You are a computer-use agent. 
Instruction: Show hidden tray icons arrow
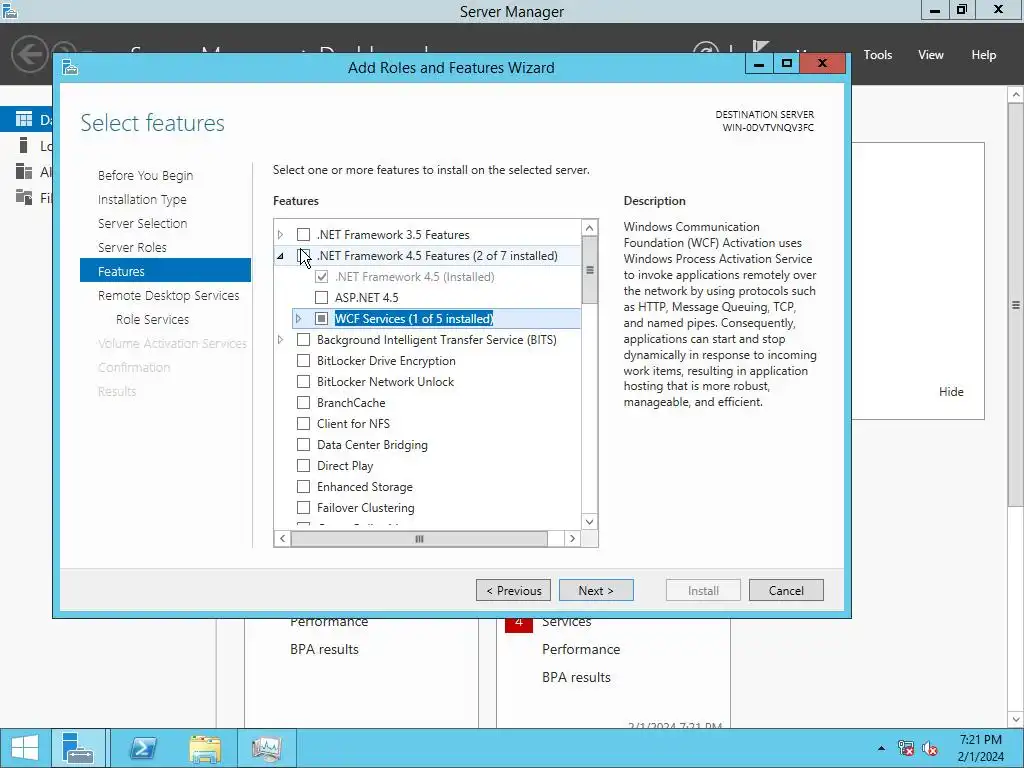882,748
